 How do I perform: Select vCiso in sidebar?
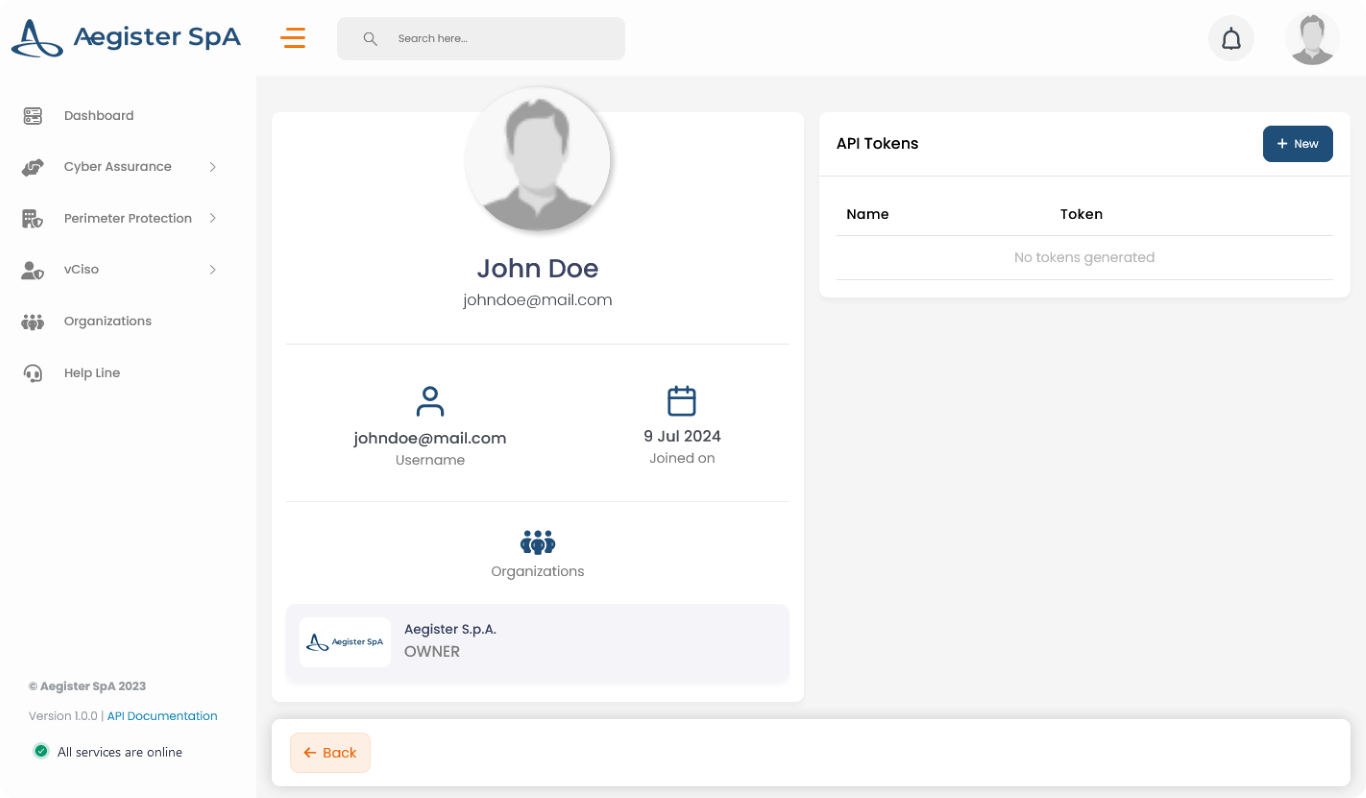pyautogui.click(x=81, y=270)
